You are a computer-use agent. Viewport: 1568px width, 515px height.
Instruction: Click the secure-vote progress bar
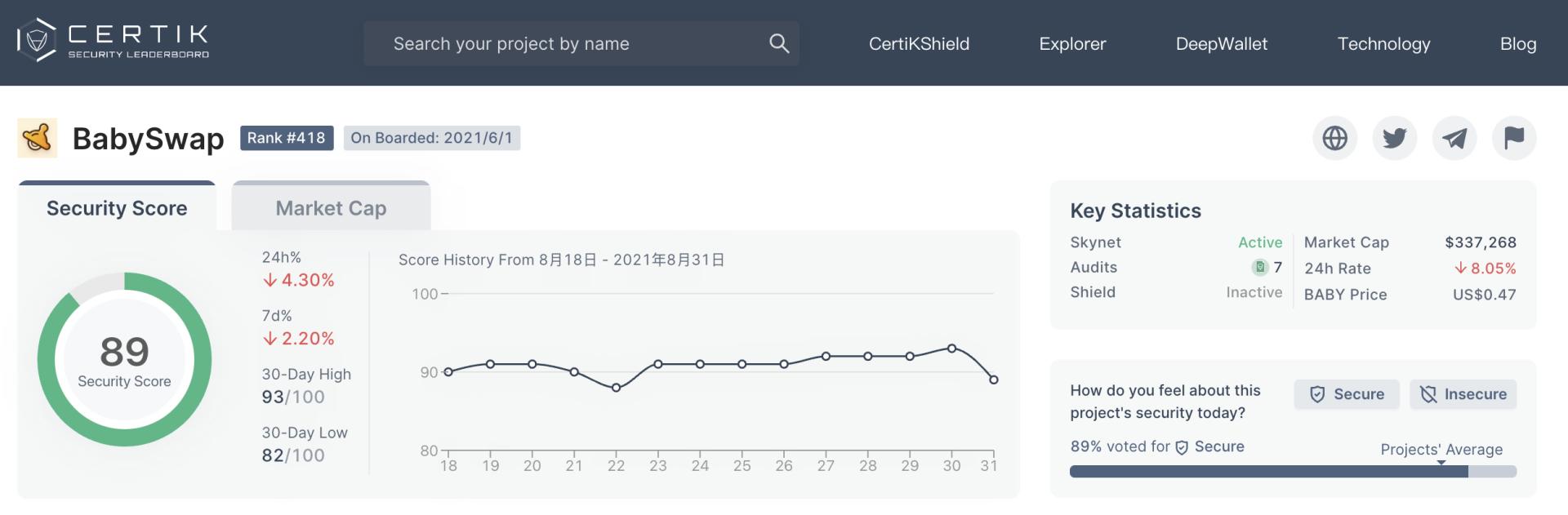(x=1292, y=472)
